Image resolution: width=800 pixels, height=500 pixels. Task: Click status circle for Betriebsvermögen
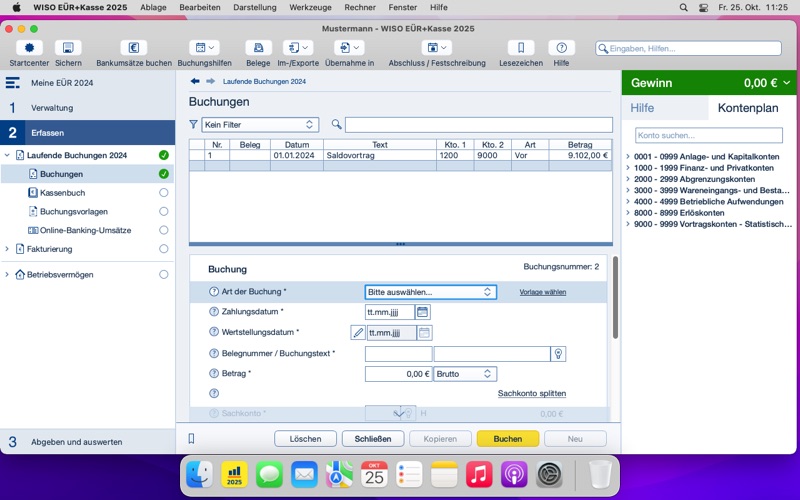click(163, 274)
